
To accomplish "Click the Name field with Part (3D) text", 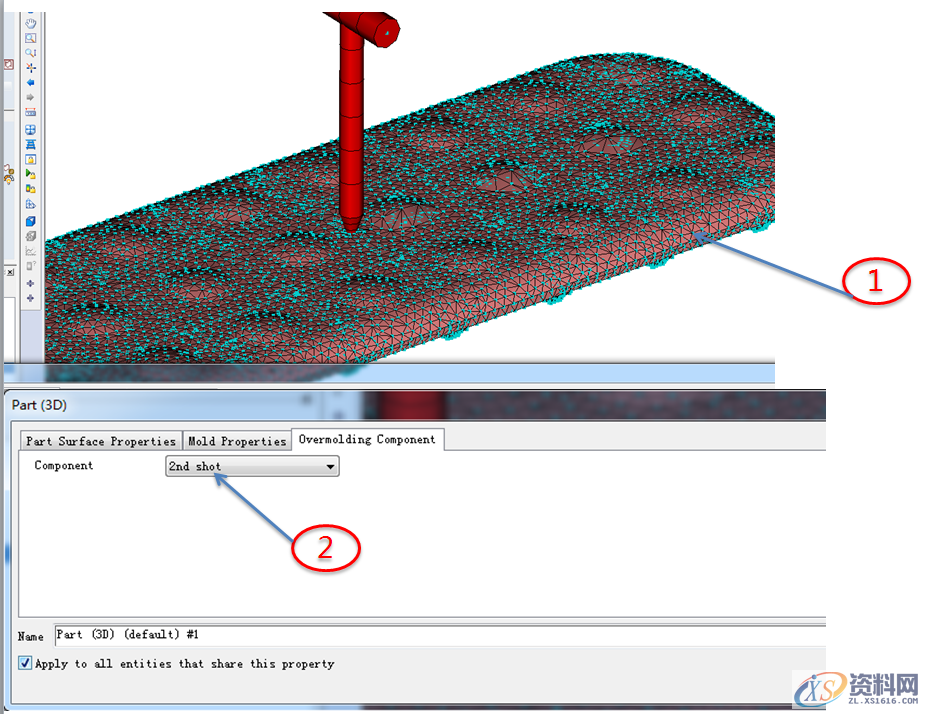I will click(x=440, y=635).
